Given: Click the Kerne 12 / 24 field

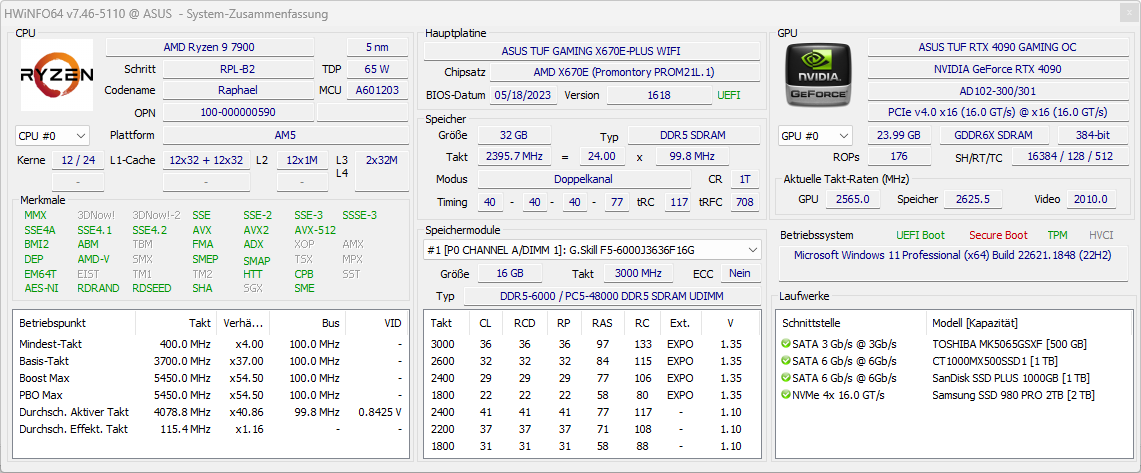Looking at the screenshot, I should coord(77,161).
